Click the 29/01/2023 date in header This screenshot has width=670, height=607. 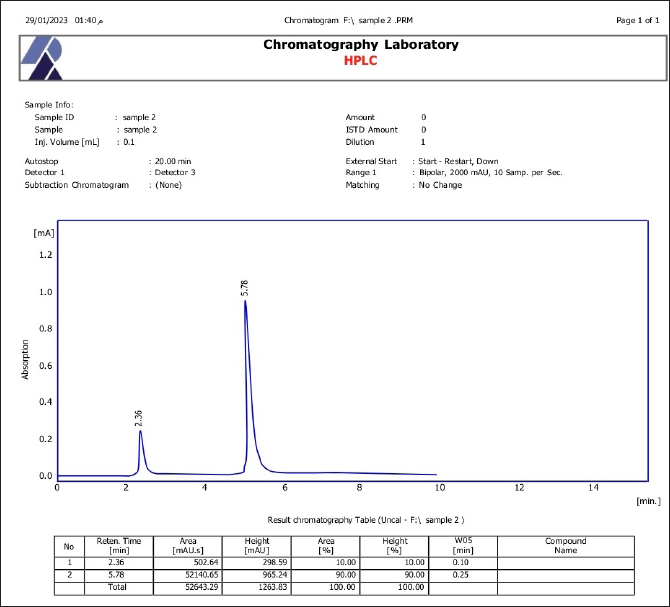click(47, 20)
